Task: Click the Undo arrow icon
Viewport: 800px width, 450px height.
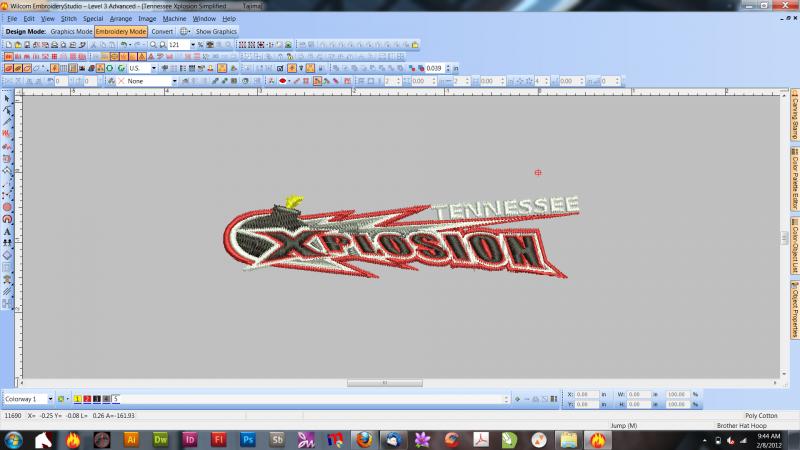Action: tap(124, 45)
